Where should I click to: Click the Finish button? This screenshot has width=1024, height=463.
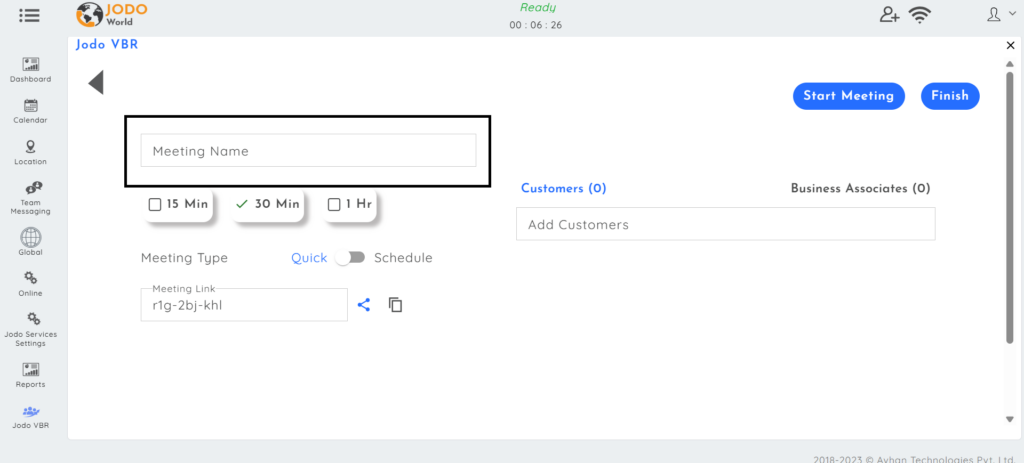click(950, 96)
